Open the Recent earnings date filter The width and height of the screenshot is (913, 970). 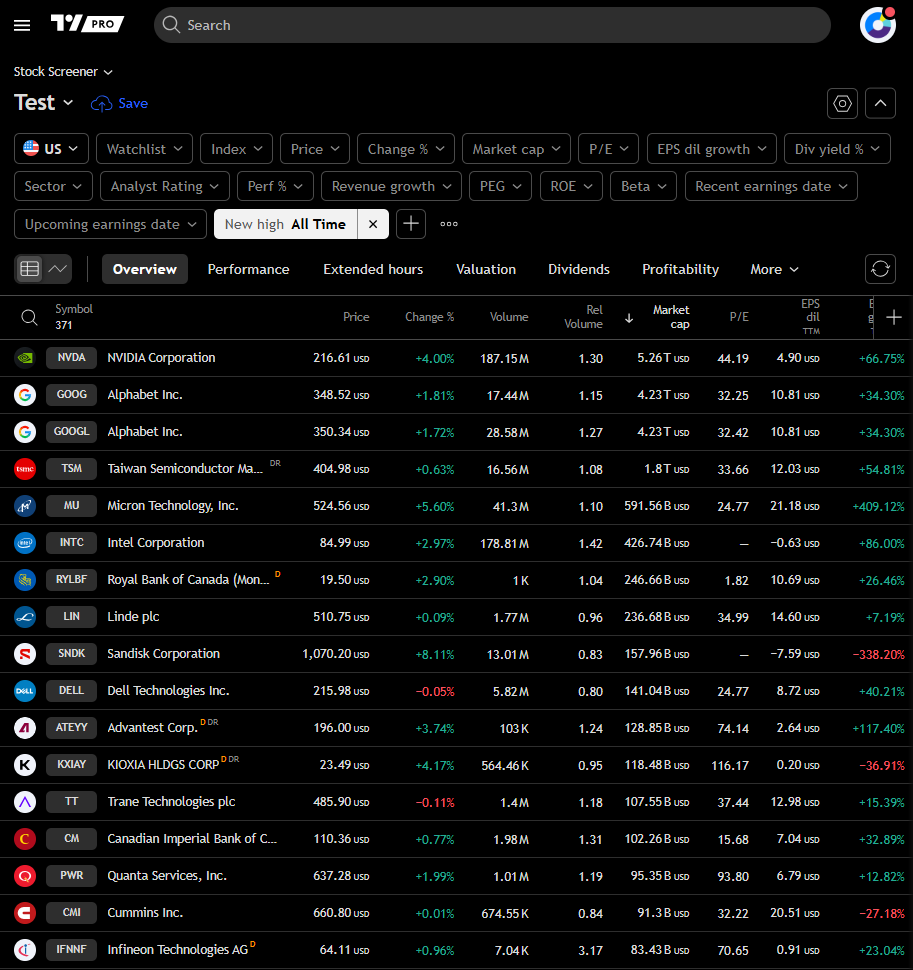771,186
